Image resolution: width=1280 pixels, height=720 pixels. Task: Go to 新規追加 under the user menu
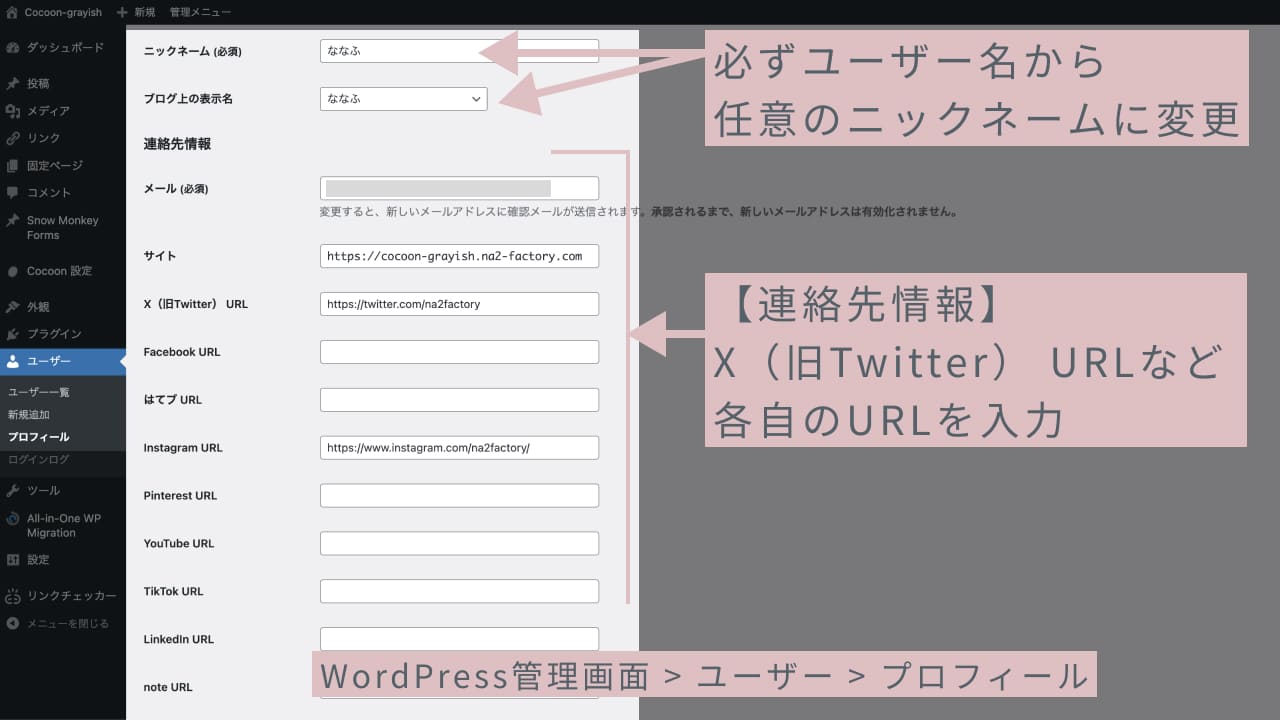tap(29, 414)
